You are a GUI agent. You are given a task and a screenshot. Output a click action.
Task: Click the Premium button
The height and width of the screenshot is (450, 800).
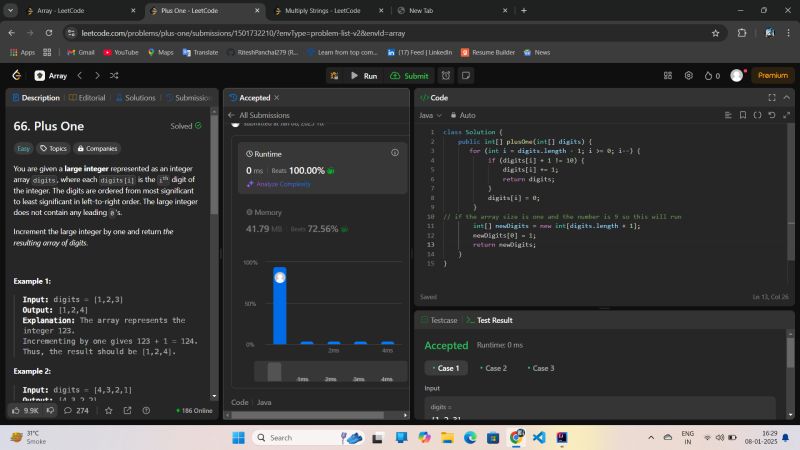point(772,76)
